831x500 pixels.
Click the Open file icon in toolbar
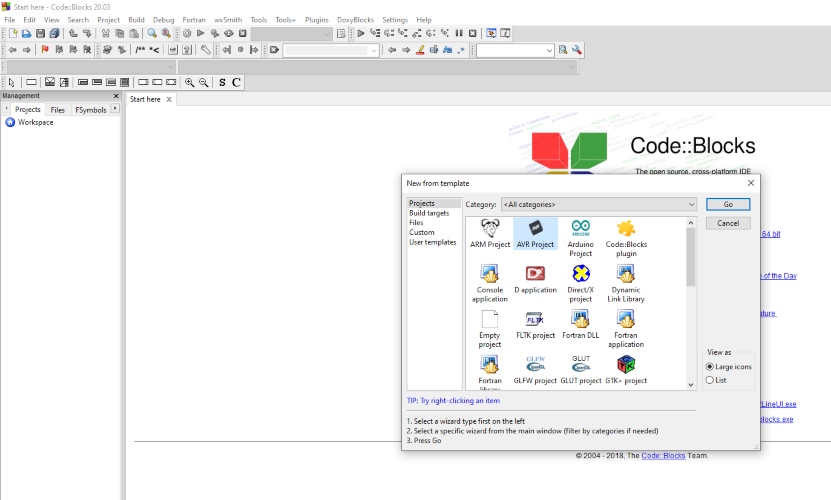(26, 33)
